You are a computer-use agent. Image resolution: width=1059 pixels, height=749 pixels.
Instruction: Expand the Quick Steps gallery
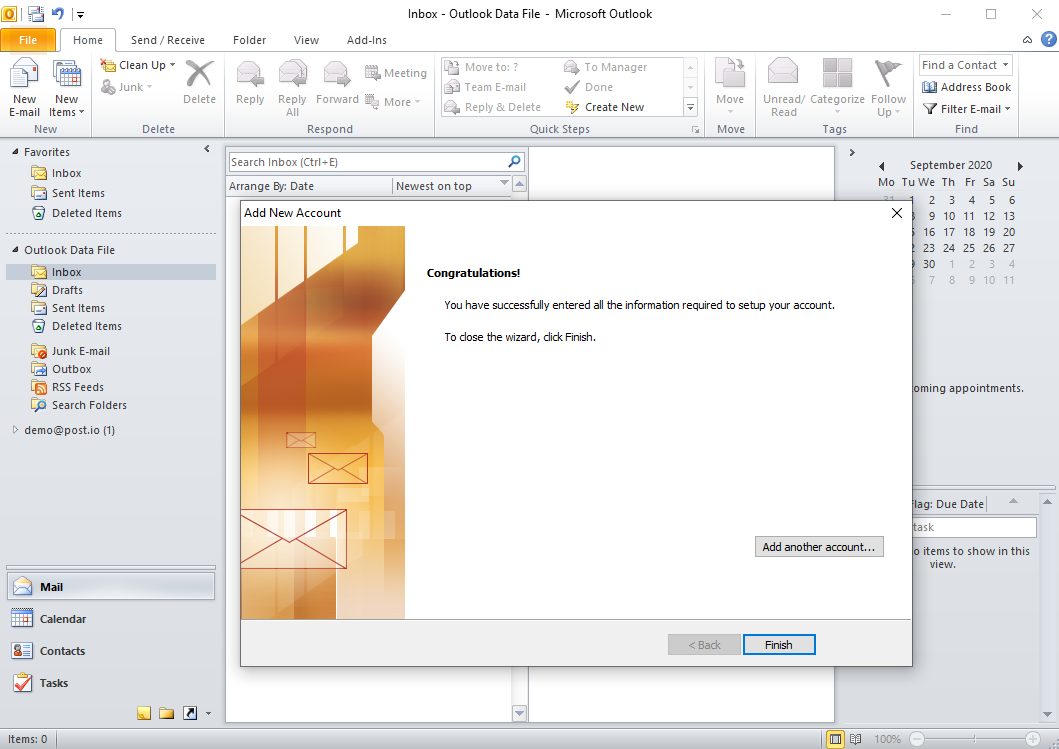690,107
